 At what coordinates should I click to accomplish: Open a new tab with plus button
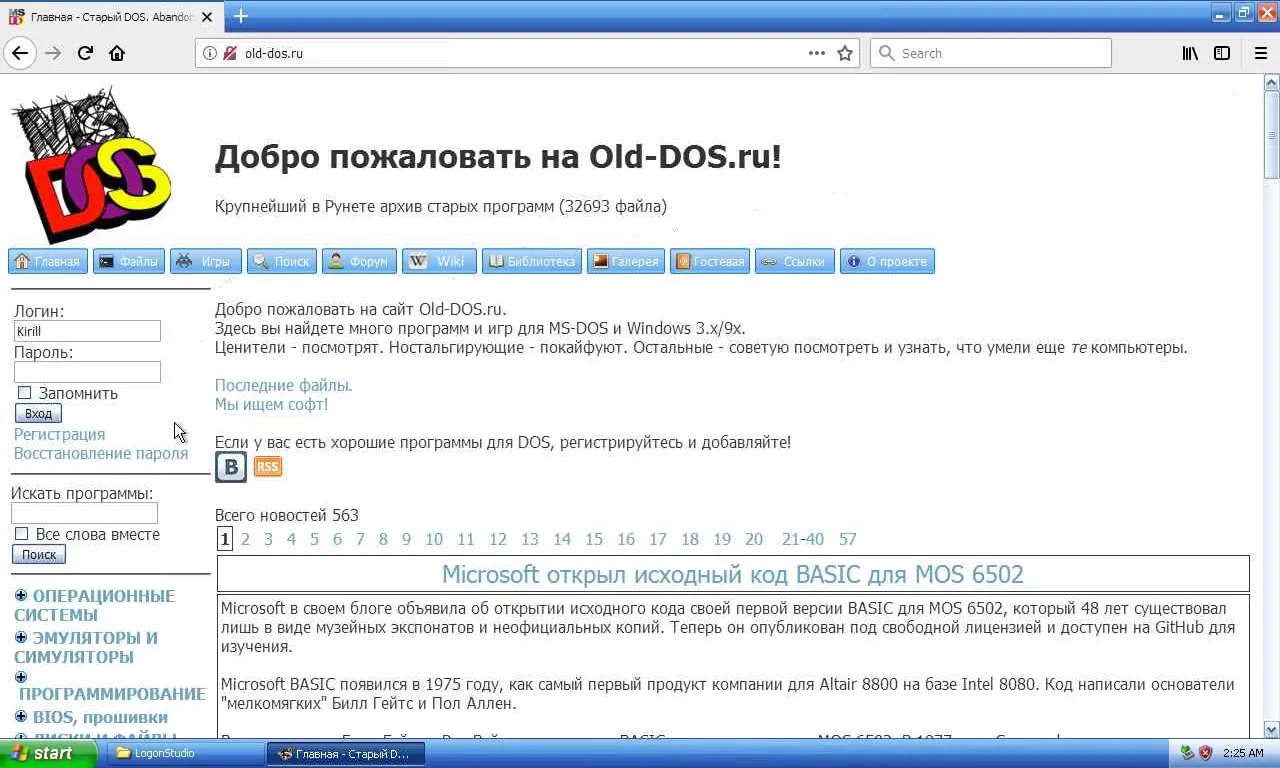pyautogui.click(x=241, y=16)
